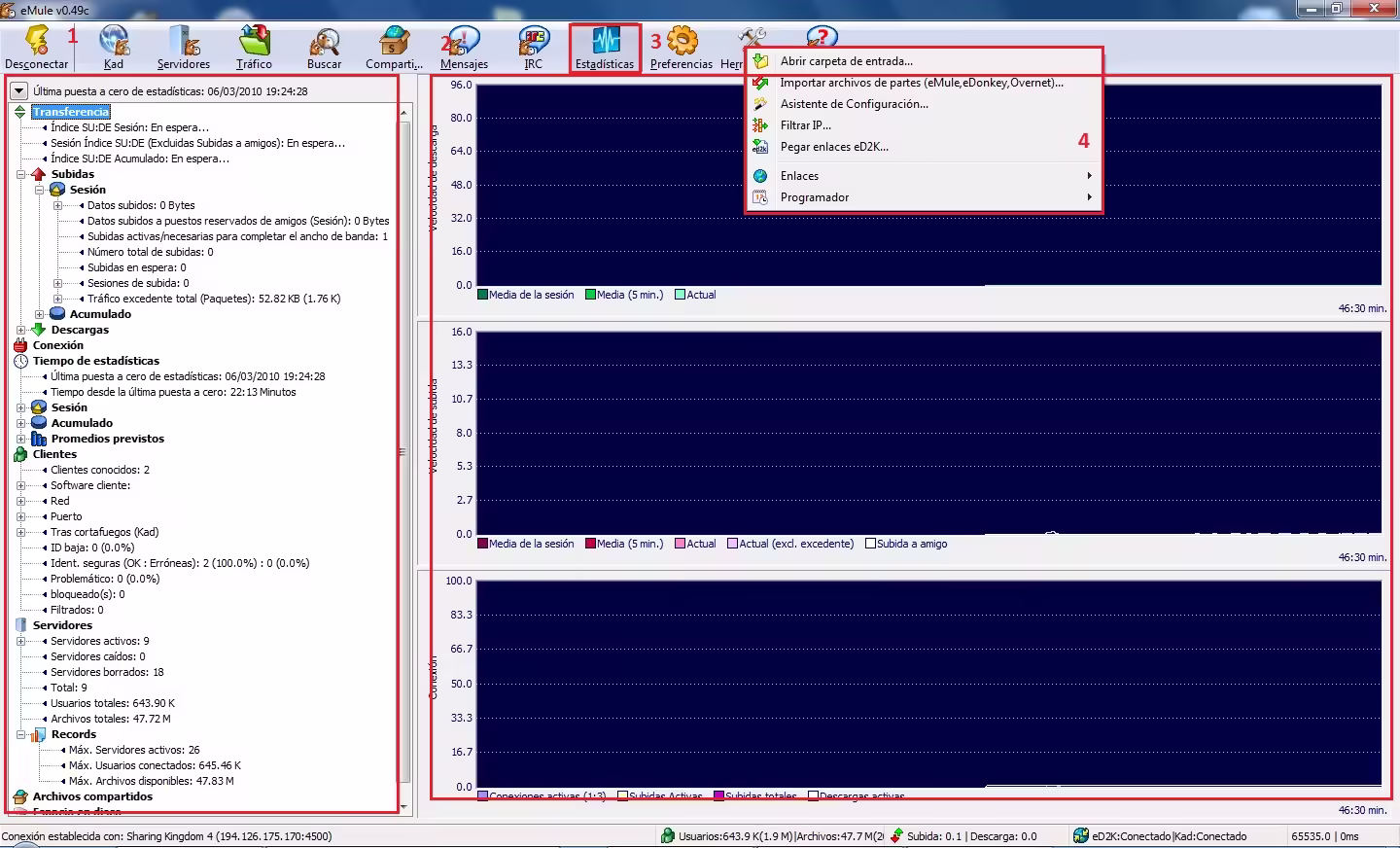1400x848 pixels.
Task: Click the Herramientas tools icon
Action: pos(752,39)
